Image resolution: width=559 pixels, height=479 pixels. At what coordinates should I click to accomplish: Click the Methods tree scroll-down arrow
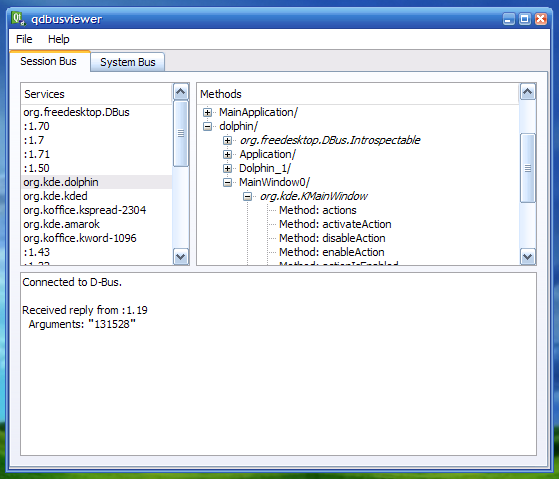(528, 257)
